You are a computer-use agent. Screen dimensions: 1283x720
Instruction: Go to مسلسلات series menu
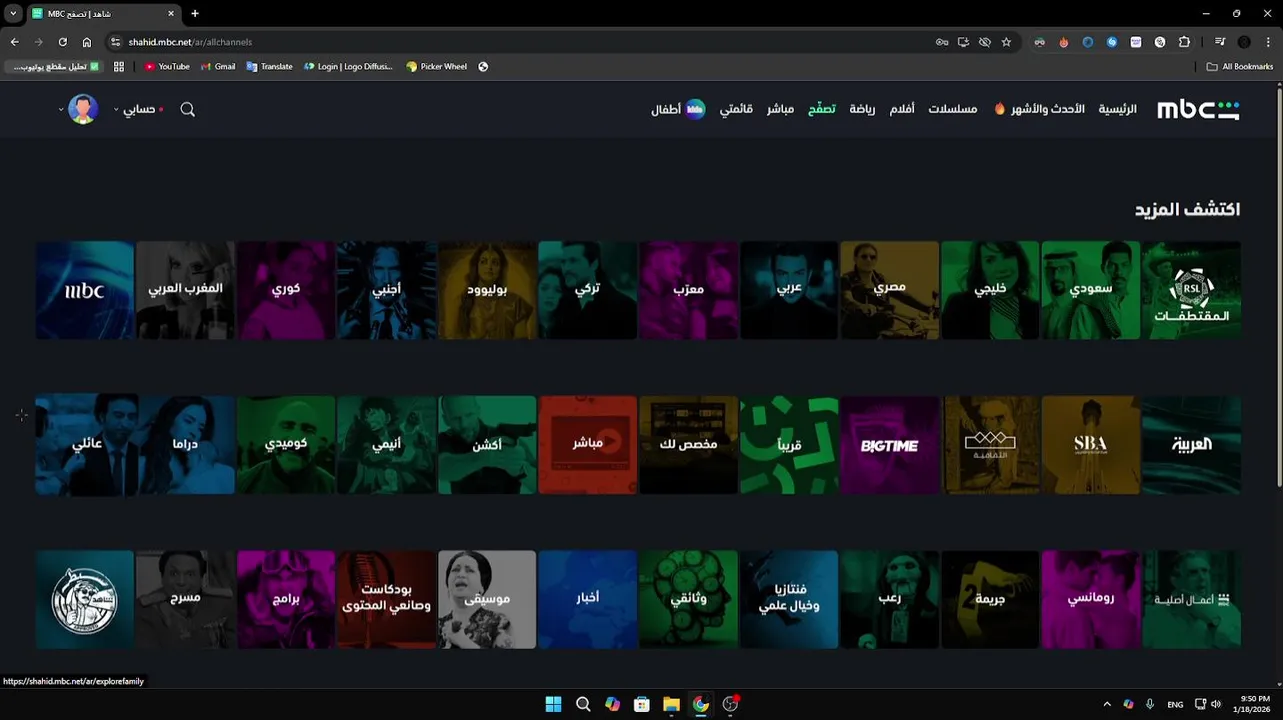tap(952, 109)
